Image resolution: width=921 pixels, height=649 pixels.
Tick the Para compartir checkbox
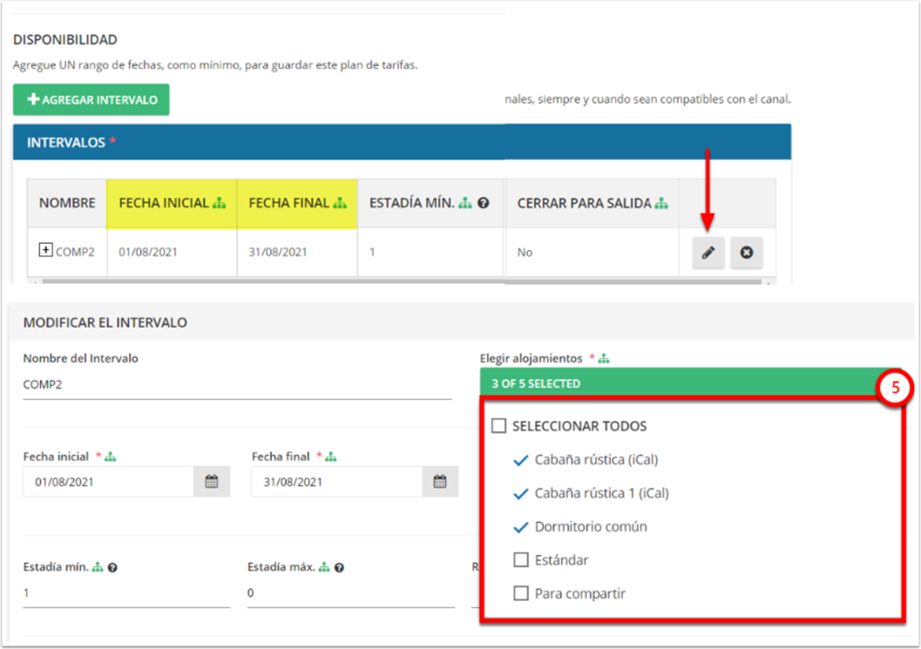(x=520, y=593)
